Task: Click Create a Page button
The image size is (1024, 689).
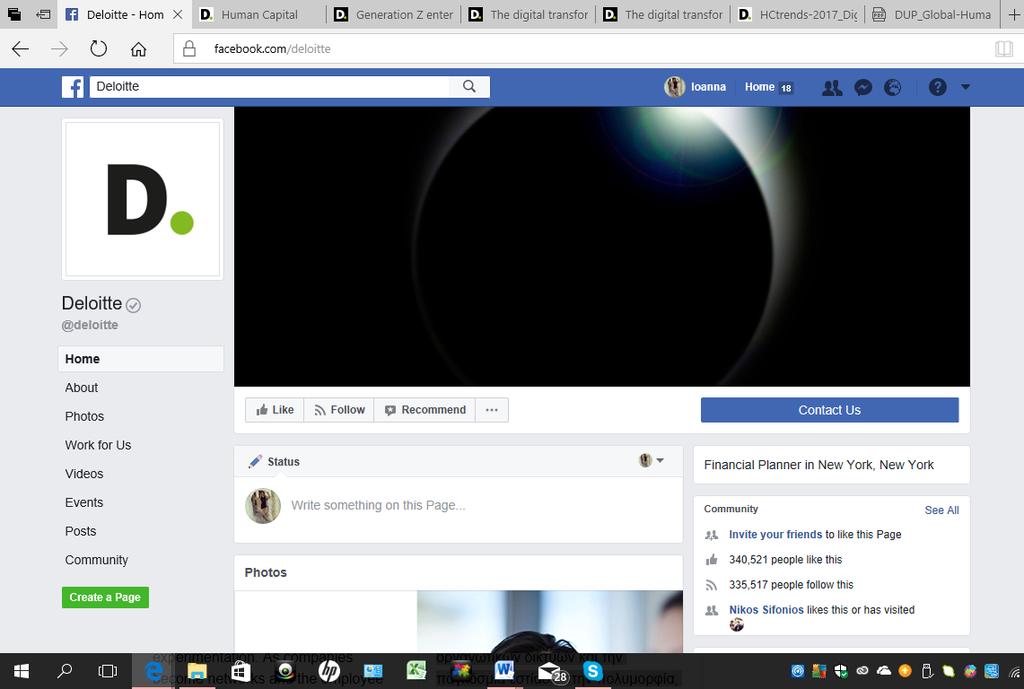Action: (x=105, y=597)
